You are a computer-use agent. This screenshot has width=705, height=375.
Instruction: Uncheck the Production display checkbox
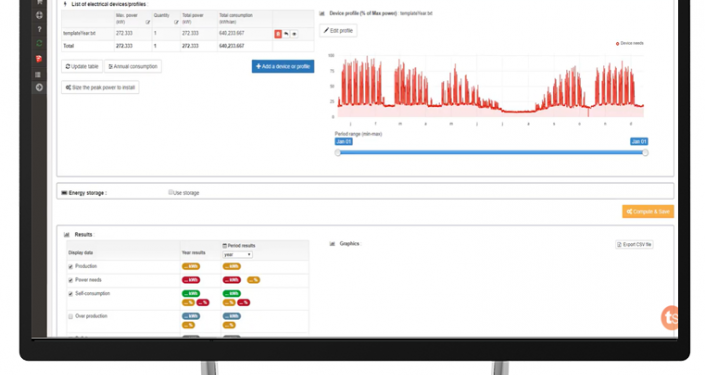(x=71, y=267)
